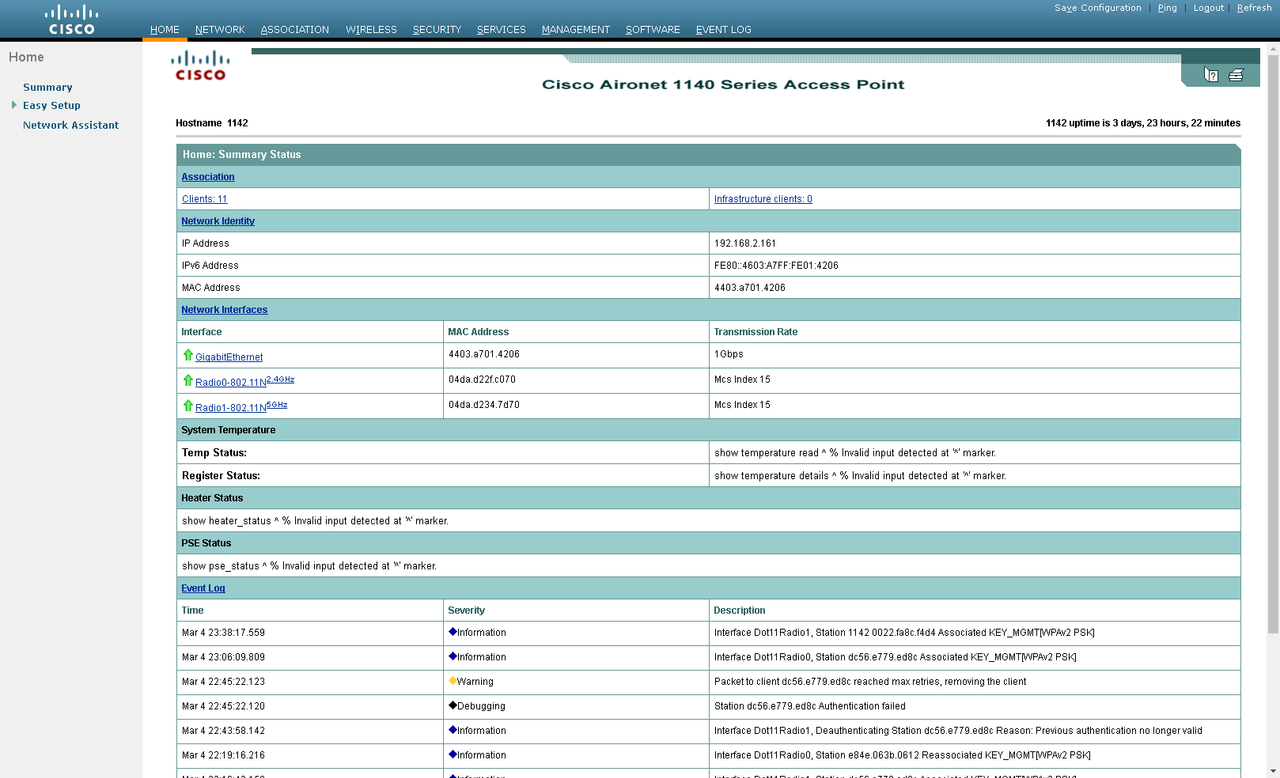Image resolution: width=1280 pixels, height=778 pixels.
Task: Open the SERVICES menu
Action: point(501,30)
